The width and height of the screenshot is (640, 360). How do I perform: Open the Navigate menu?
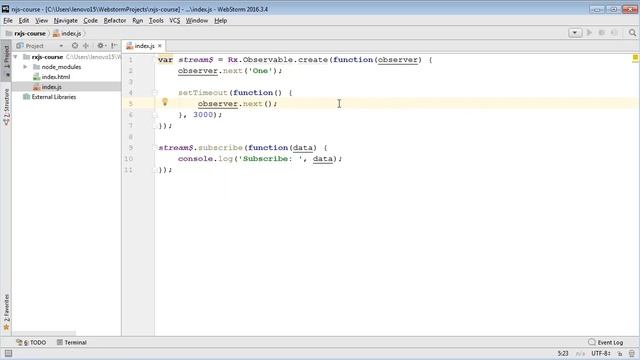[x=66, y=20]
